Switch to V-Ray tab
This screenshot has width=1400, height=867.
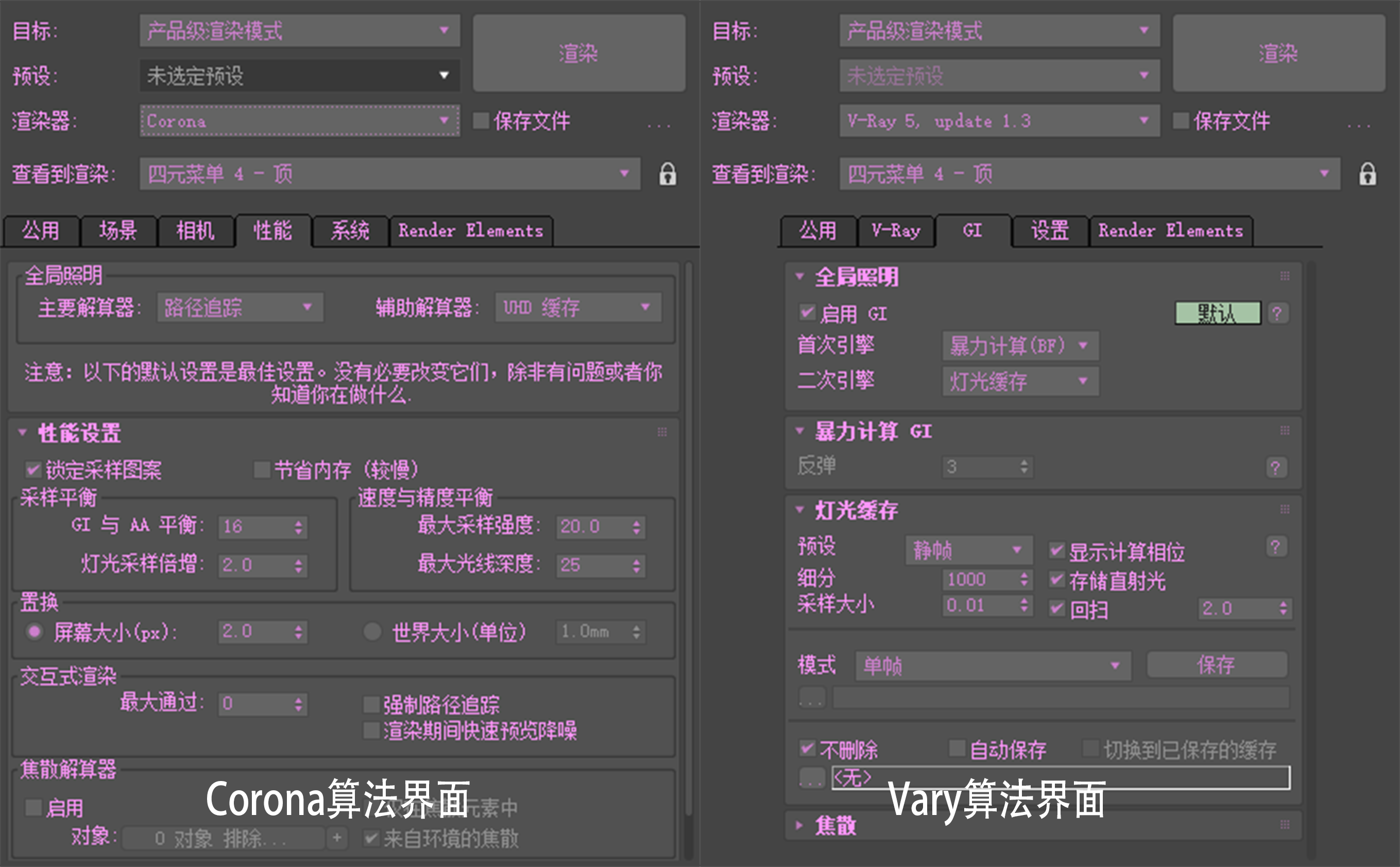[x=896, y=231]
